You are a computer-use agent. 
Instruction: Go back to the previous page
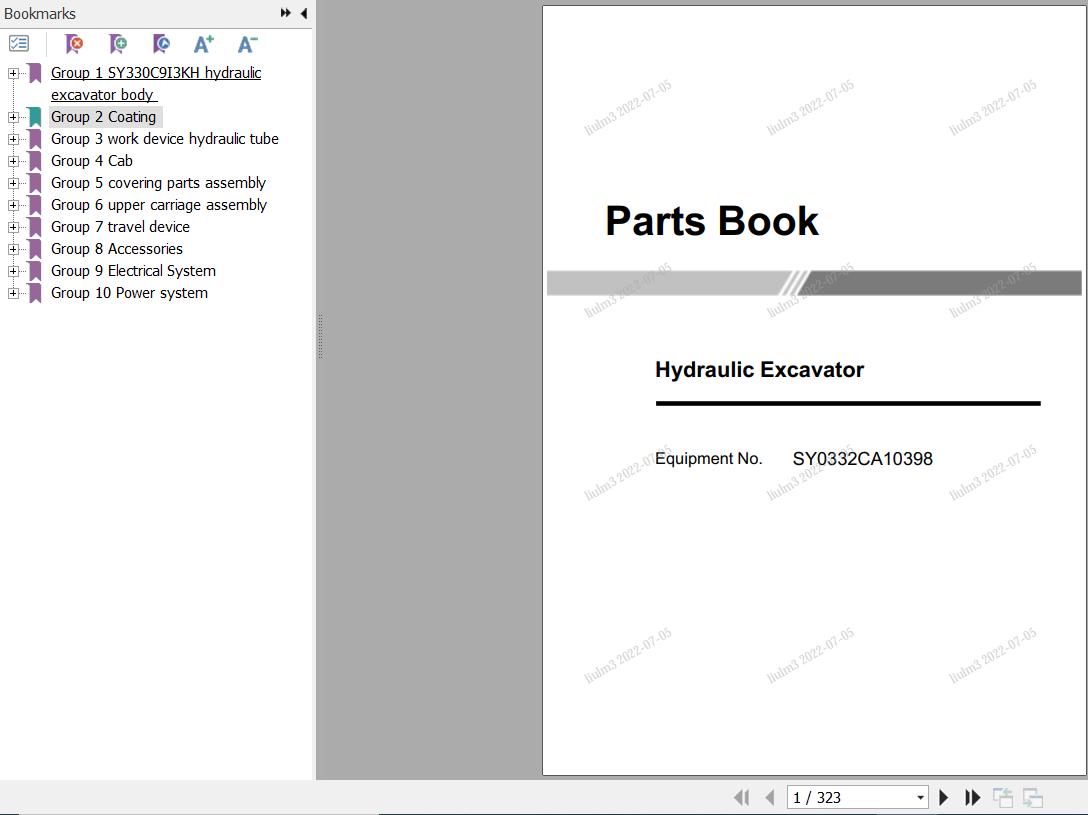[x=770, y=797]
